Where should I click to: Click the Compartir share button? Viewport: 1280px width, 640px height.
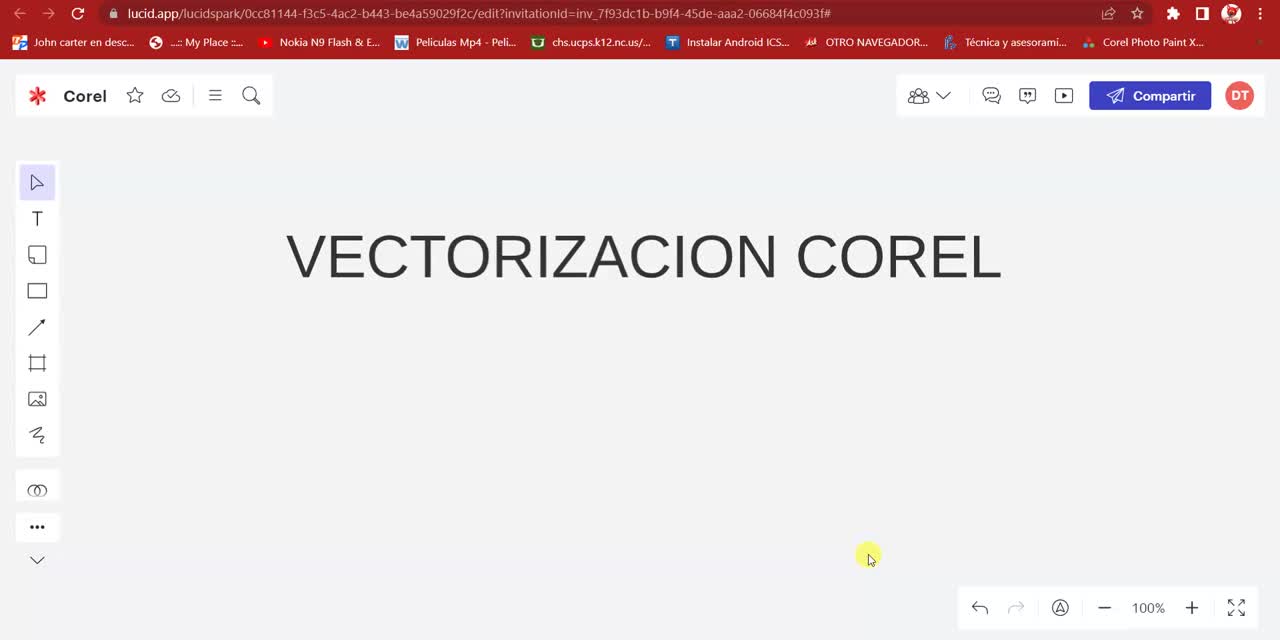click(1150, 96)
